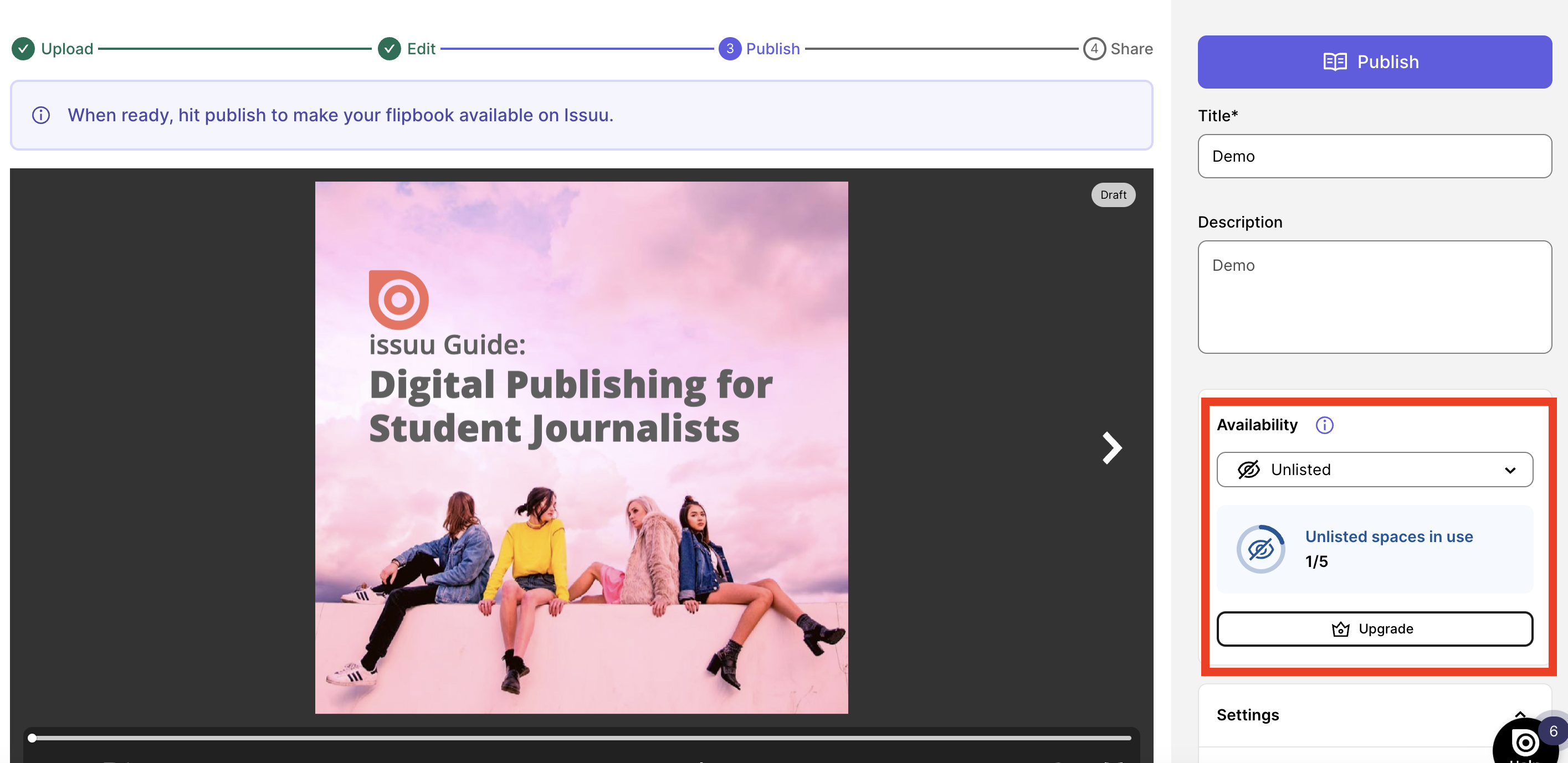This screenshot has width=1568, height=763.
Task: Click the info icon in publish notice banner
Action: (x=41, y=115)
